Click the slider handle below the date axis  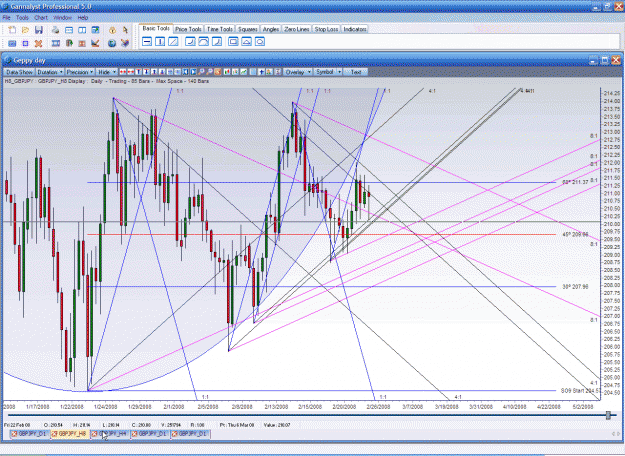click(x=608, y=415)
